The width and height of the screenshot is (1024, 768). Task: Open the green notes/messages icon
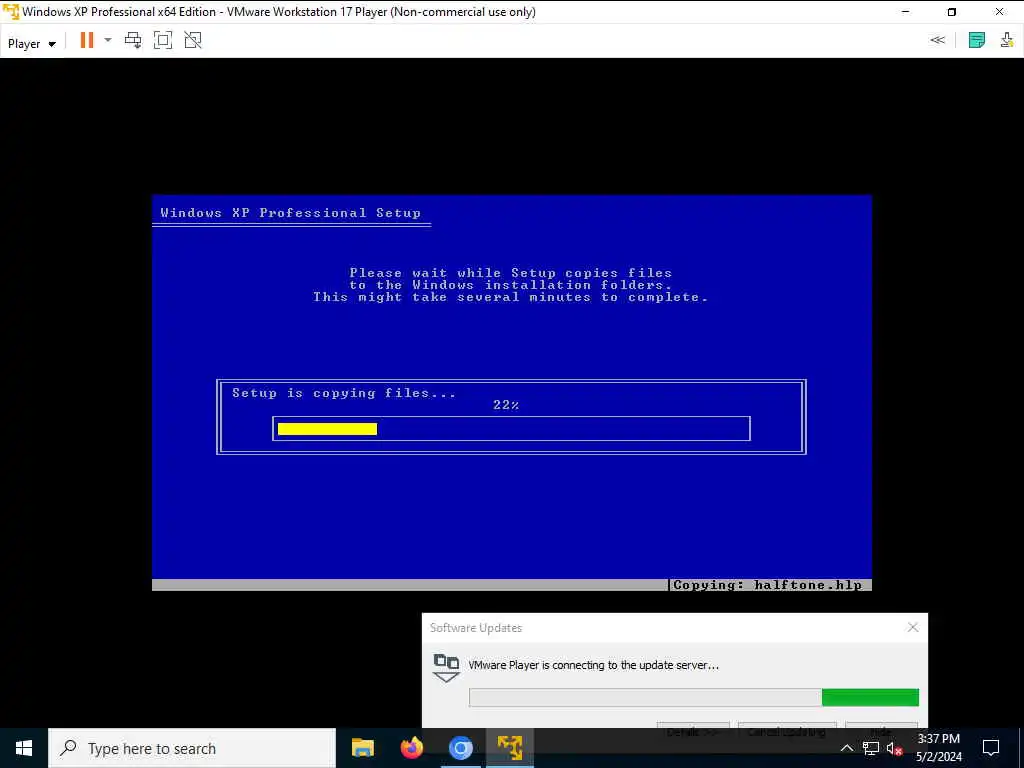976,40
